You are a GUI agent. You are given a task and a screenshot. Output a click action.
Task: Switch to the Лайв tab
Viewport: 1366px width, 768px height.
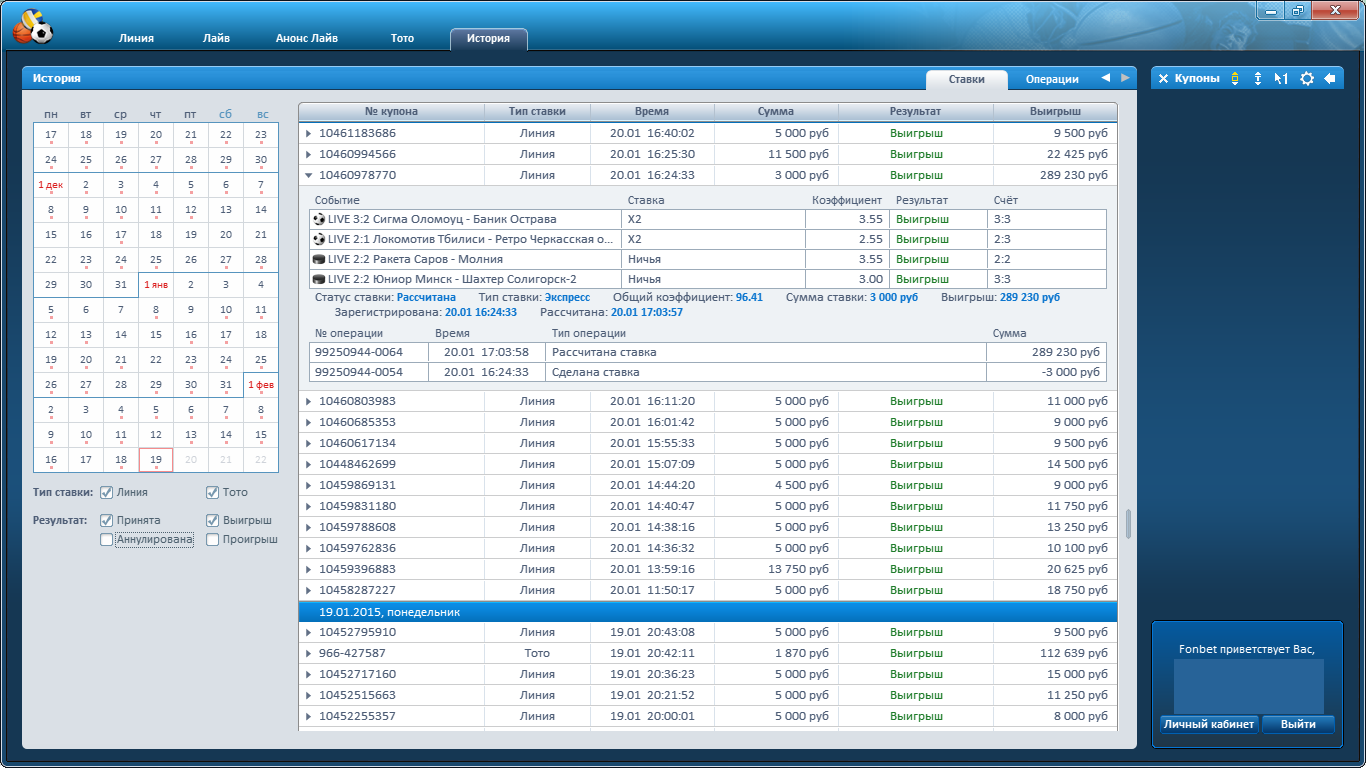click(x=215, y=39)
